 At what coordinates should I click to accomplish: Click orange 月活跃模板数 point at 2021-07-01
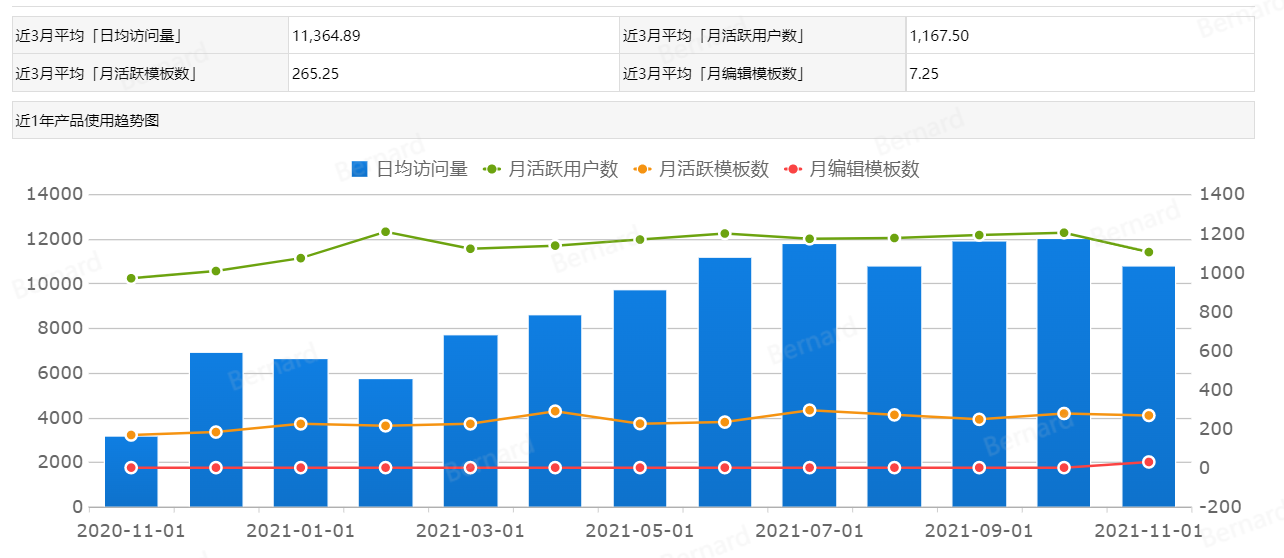click(x=809, y=410)
